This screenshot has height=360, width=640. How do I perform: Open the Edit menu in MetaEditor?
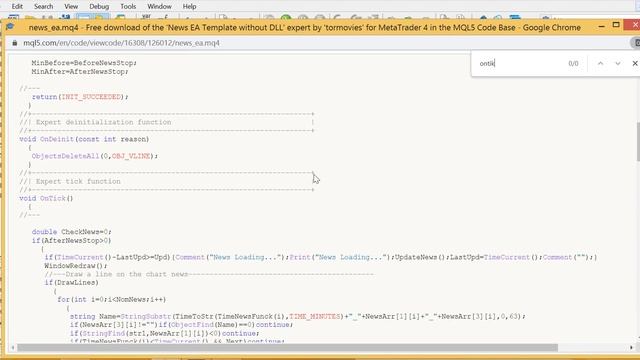pos(17,7)
